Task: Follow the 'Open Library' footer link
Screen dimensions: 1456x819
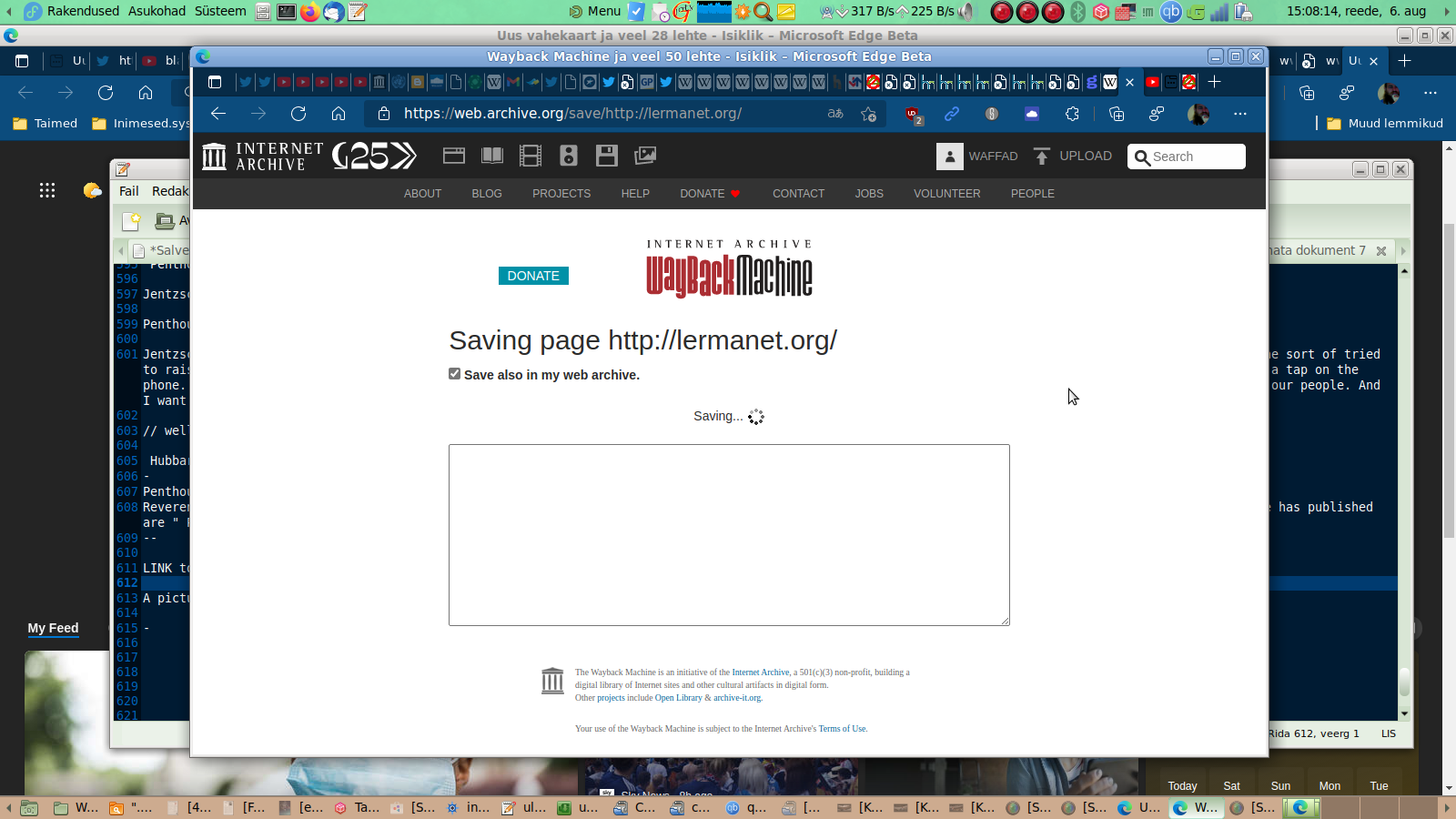Action: (x=679, y=698)
